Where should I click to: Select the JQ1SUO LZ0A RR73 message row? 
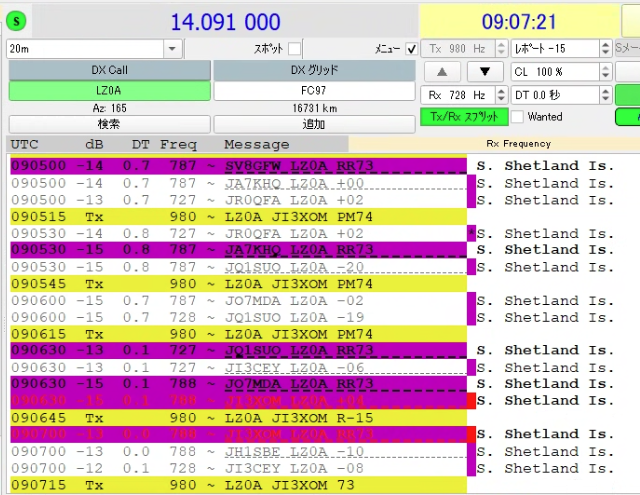[x=238, y=351]
